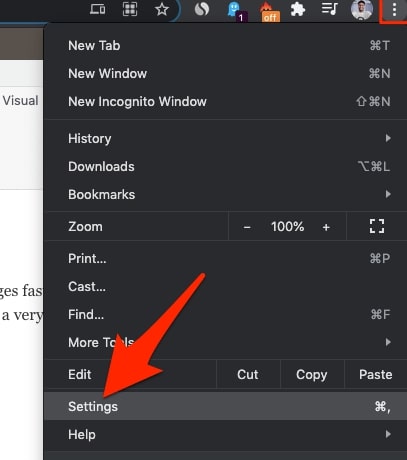Click the Ghostery ghost extension icon

click(236, 11)
